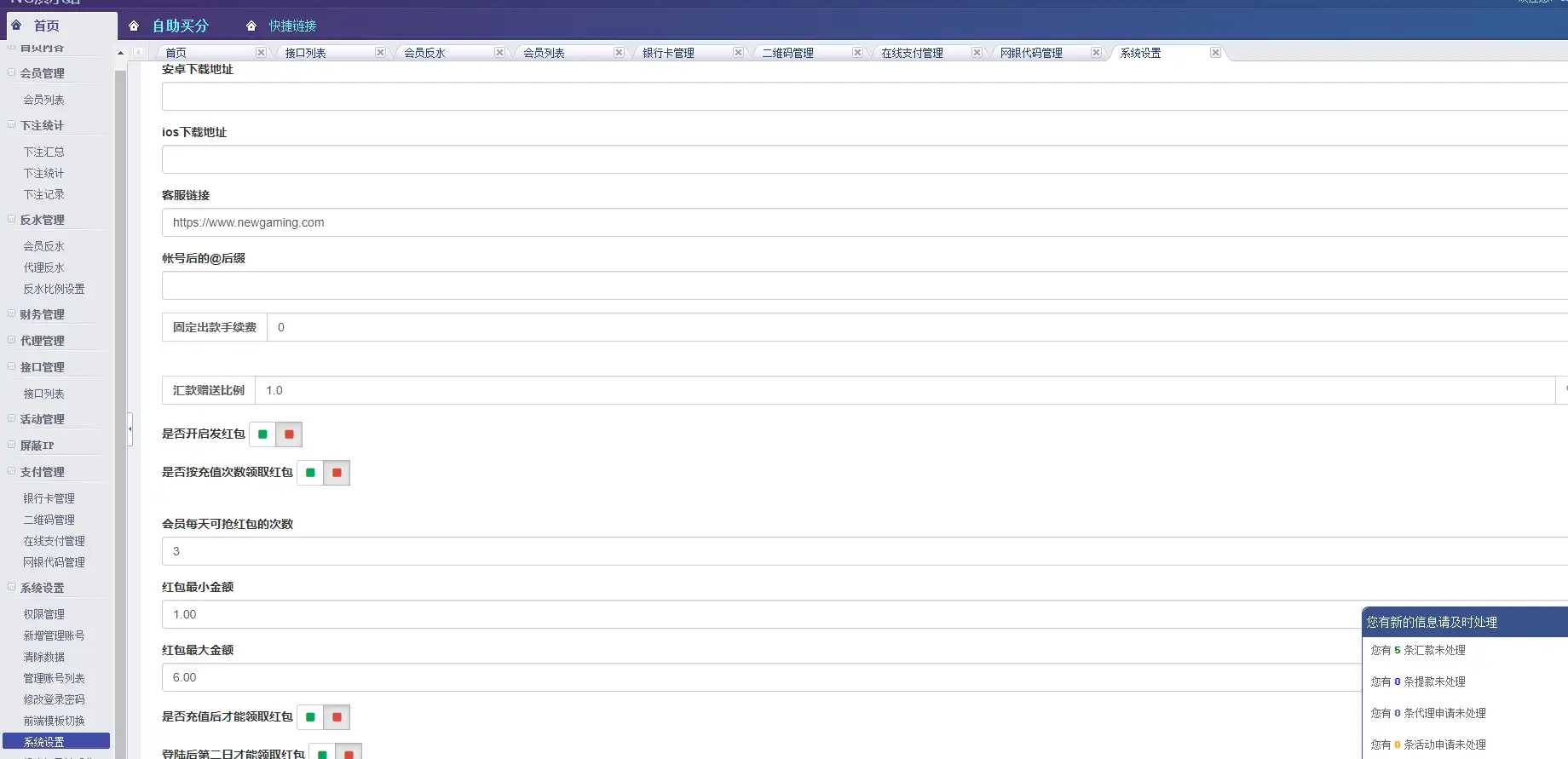Expand the 代理管理 sidebar group
The width and height of the screenshot is (1568, 759).
[x=12, y=340]
